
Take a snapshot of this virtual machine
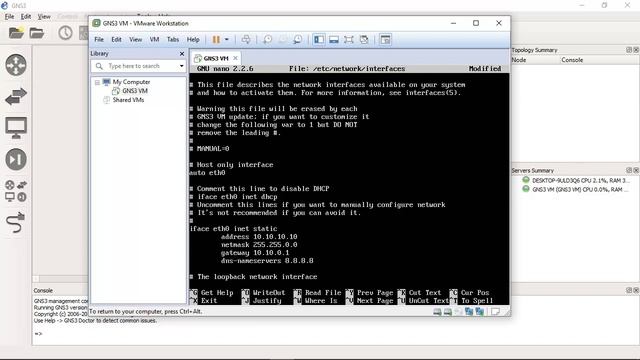click(267, 40)
